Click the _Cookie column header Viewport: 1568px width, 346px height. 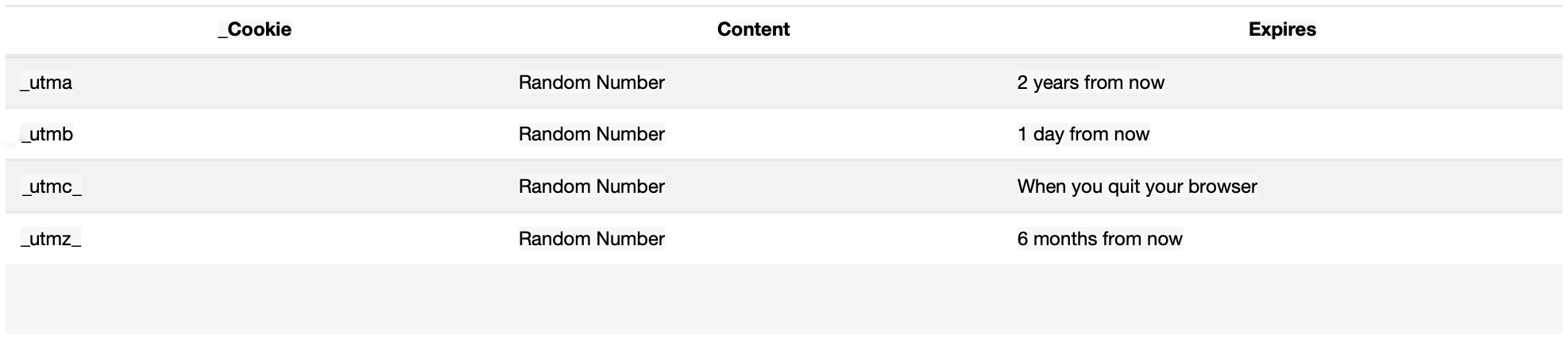click(x=255, y=29)
